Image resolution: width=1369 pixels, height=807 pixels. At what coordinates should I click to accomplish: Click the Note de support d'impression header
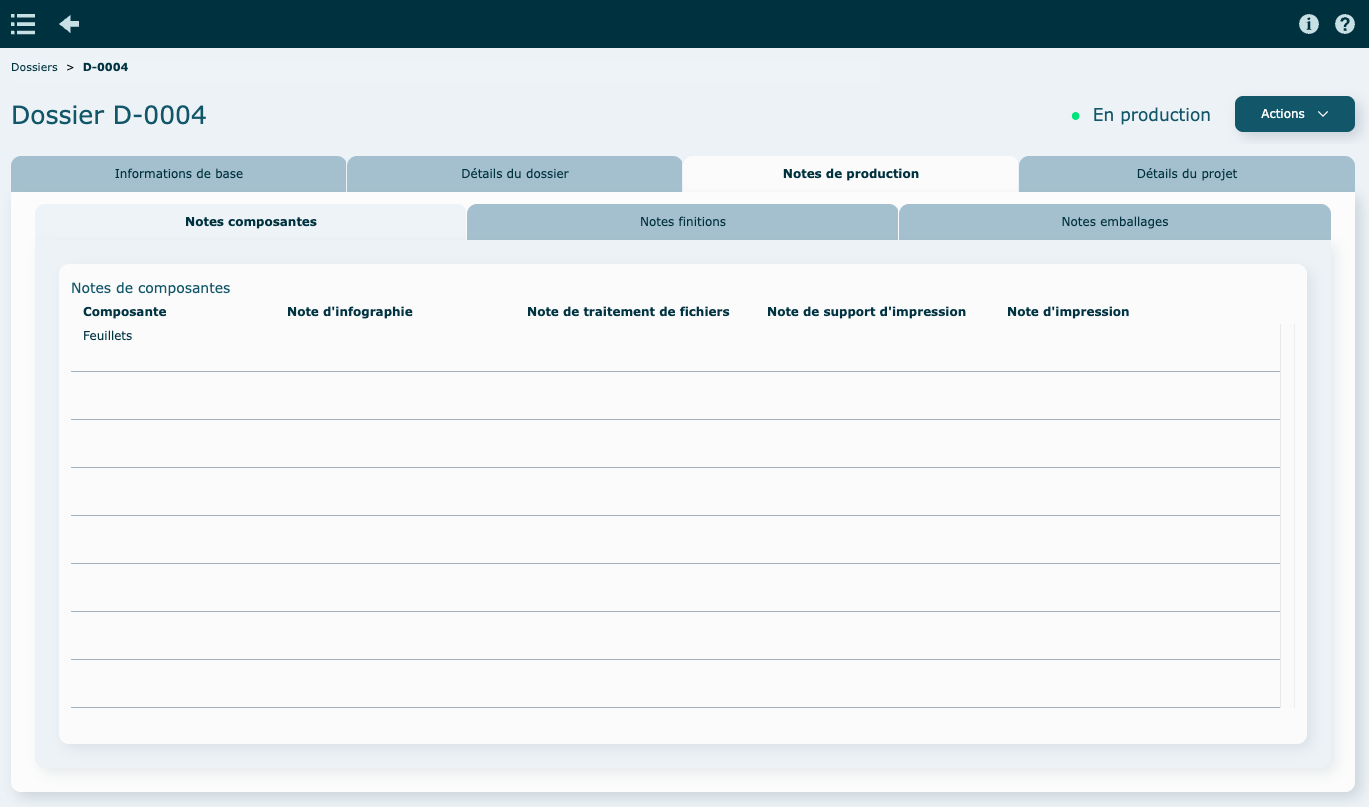tap(866, 312)
